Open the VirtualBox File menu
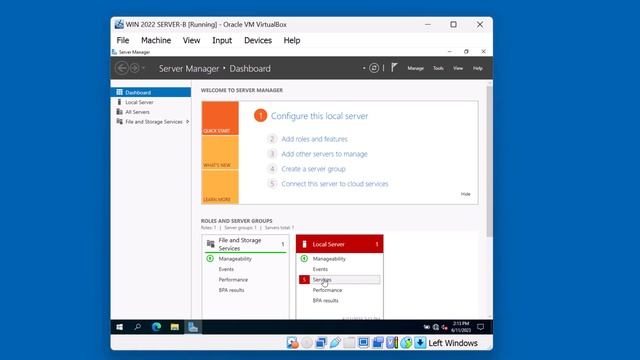Viewport: 640px width, 360px height. coord(122,40)
